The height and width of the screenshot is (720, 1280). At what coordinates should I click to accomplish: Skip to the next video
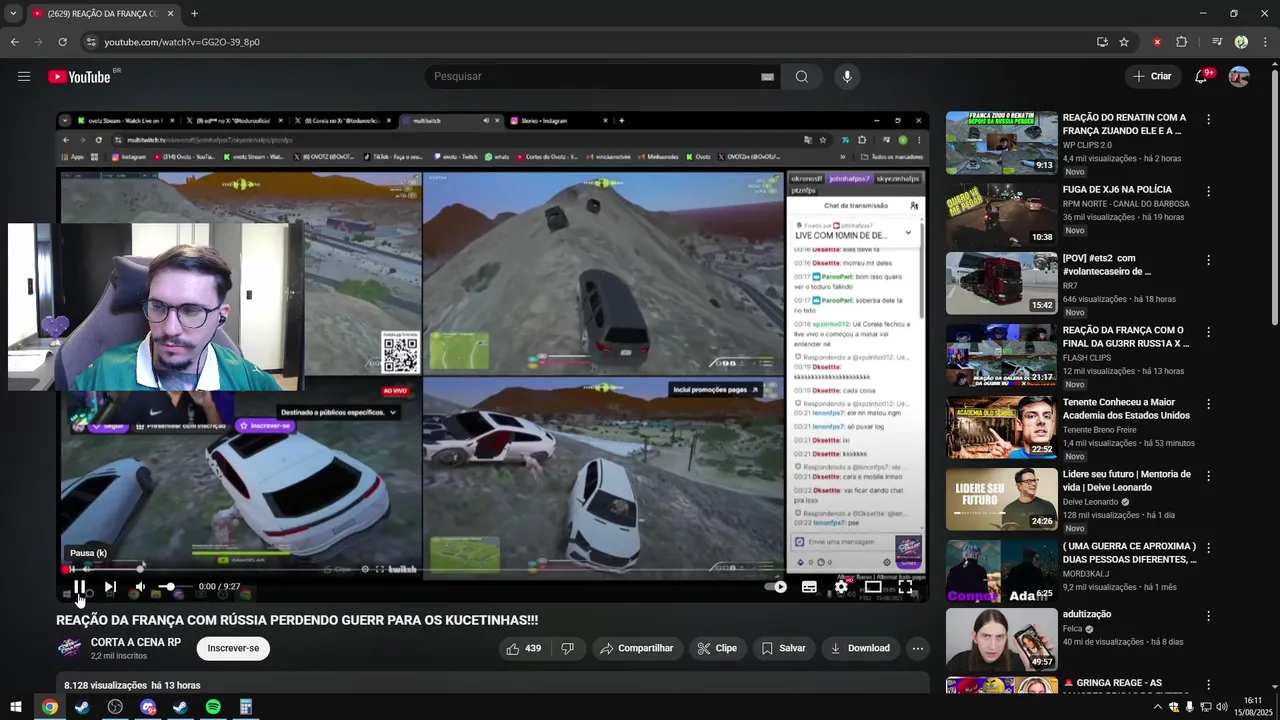click(x=110, y=587)
